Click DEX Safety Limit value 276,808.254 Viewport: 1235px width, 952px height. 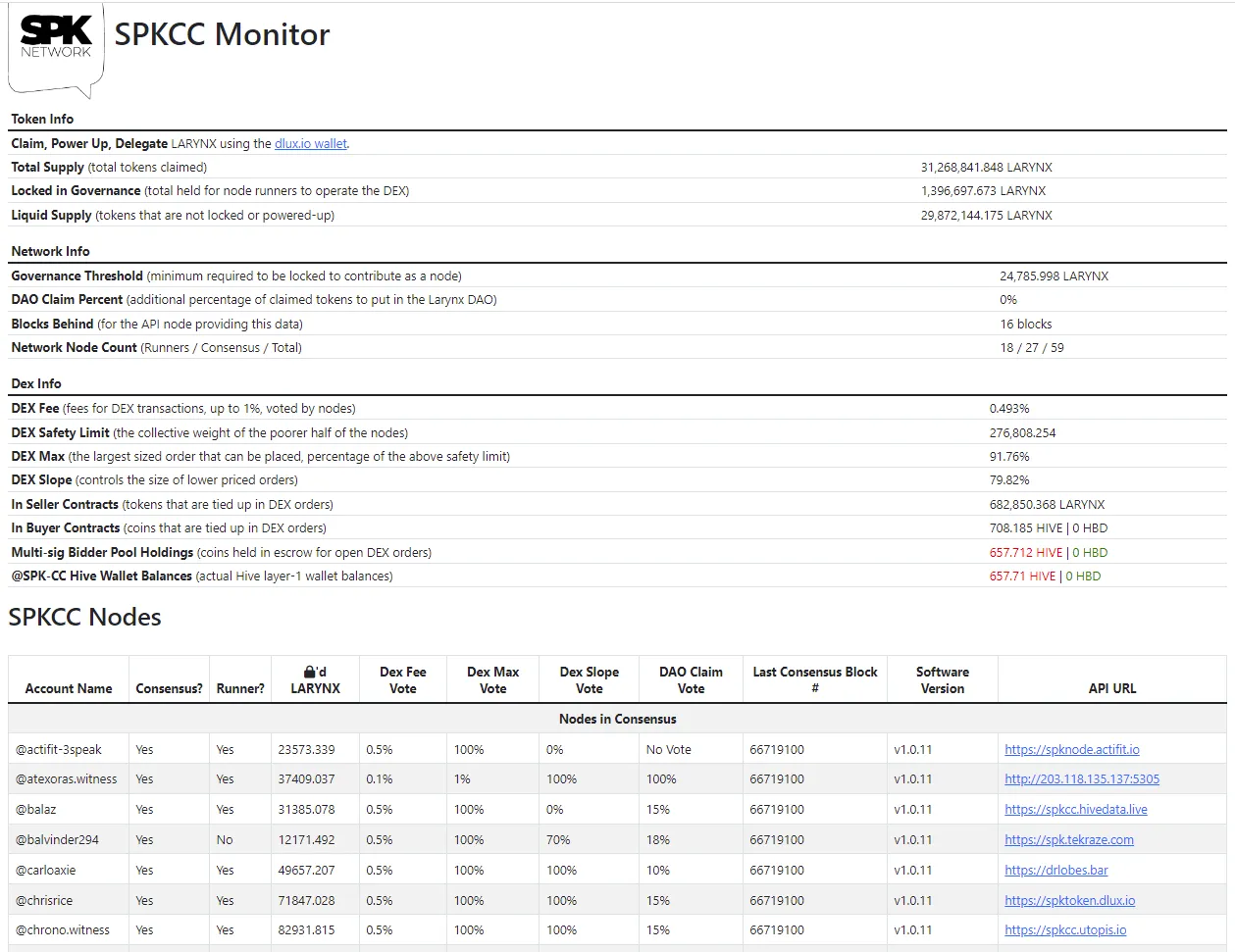(x=1023, y=433)
